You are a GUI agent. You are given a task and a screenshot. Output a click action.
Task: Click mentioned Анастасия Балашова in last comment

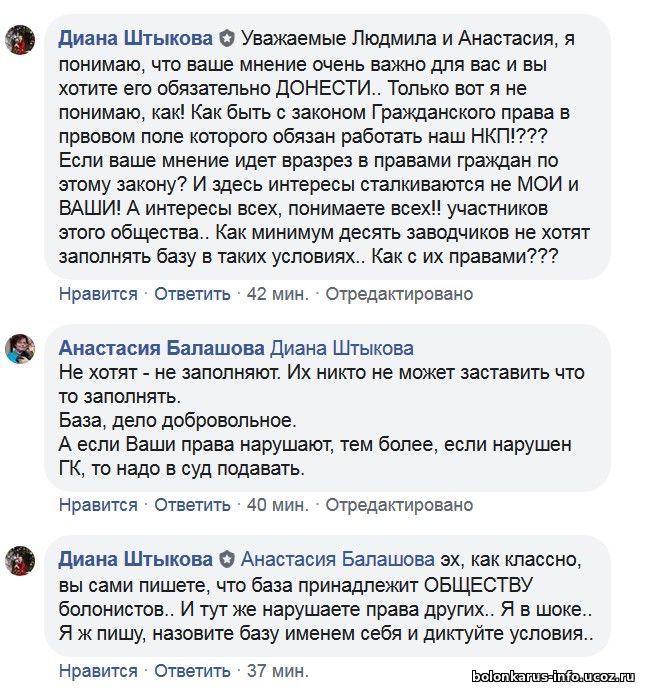point(338,560)
